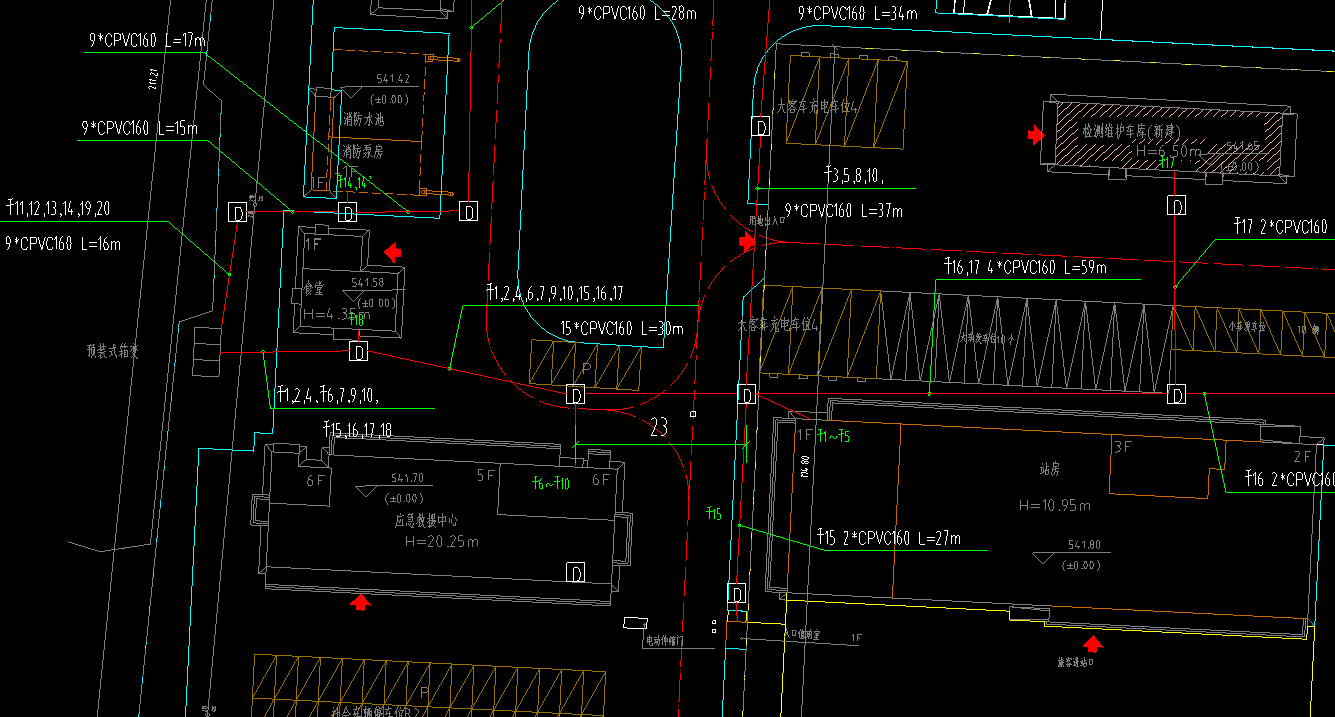Screen dimensions: 1335x717
Task: Select the '5F' floor marker
Action: click(487, 476)
